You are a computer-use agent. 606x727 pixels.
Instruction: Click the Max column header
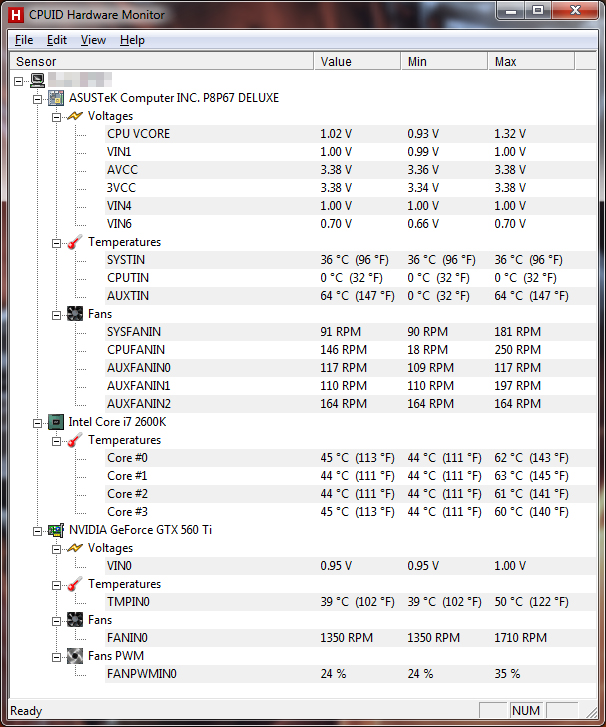tap(531, 61)
